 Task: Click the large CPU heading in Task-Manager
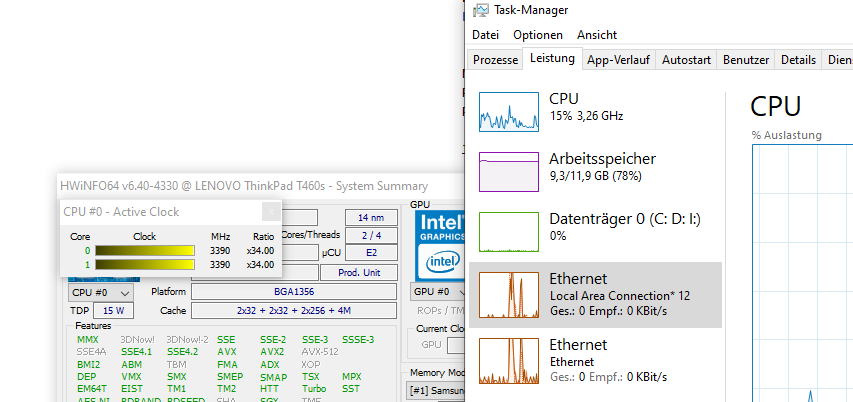pos(775,107)
